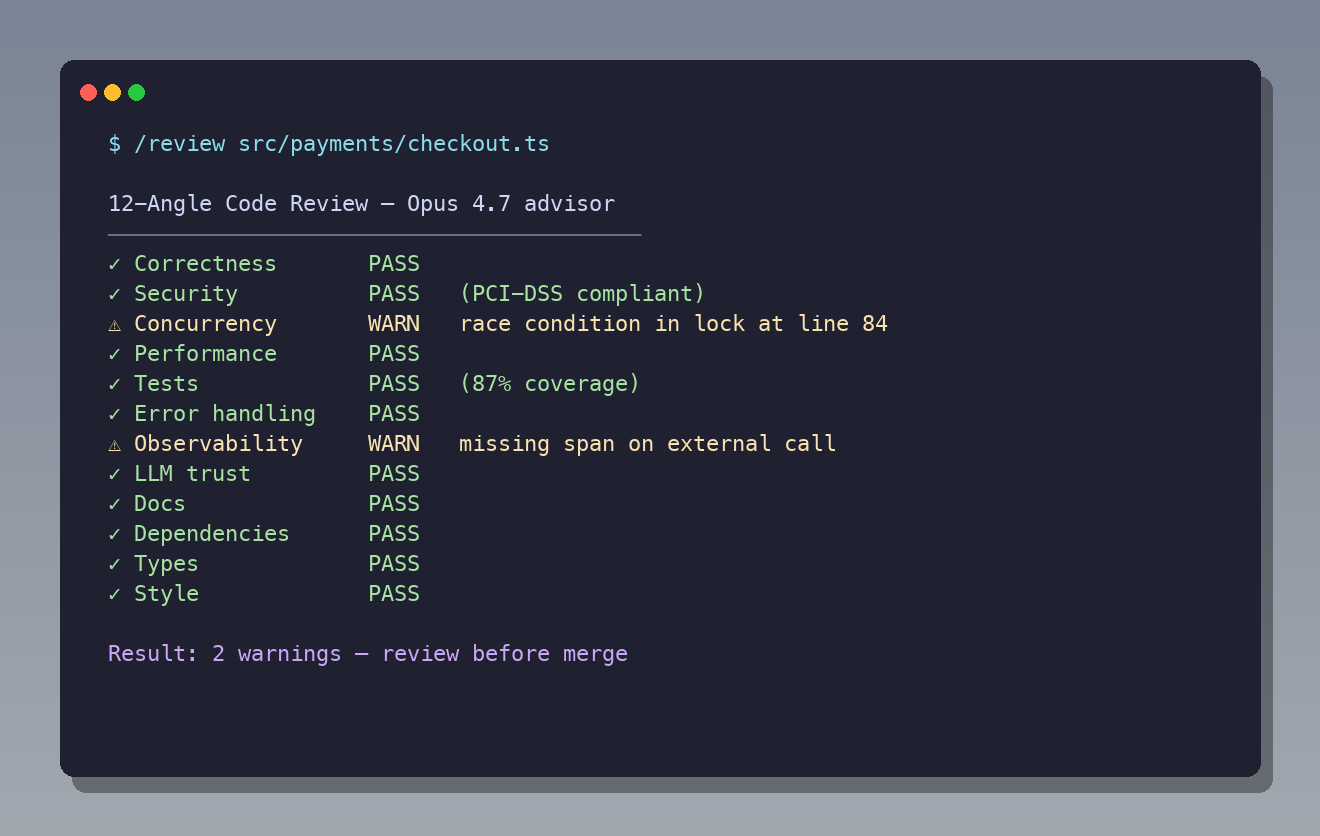1320x836 pixels.
Task: Click the checkmark next to Style
Action: click(114, 594)
